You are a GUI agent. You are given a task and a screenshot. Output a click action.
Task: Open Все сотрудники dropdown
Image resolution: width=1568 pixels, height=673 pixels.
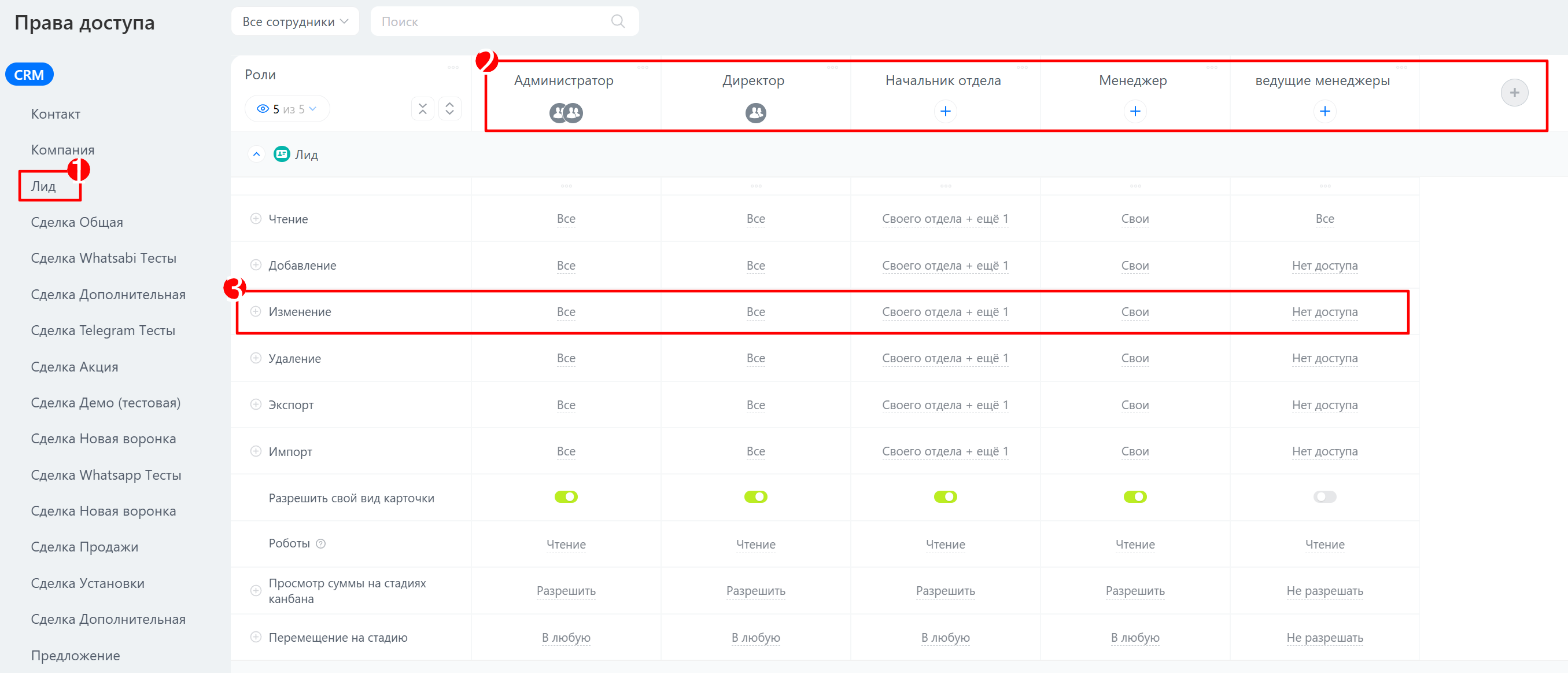coord(295,21)
